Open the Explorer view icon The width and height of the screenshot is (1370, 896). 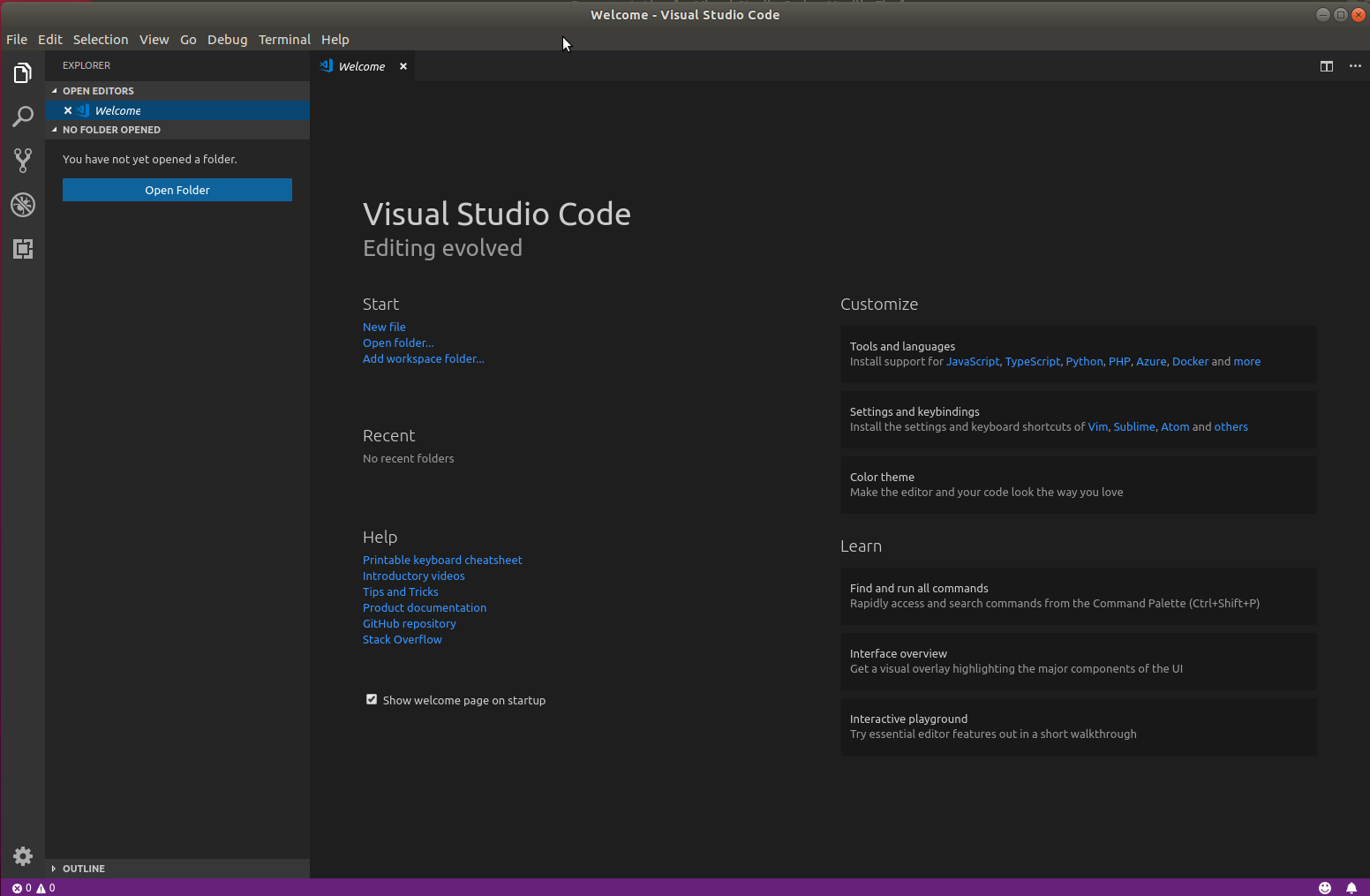22,72
